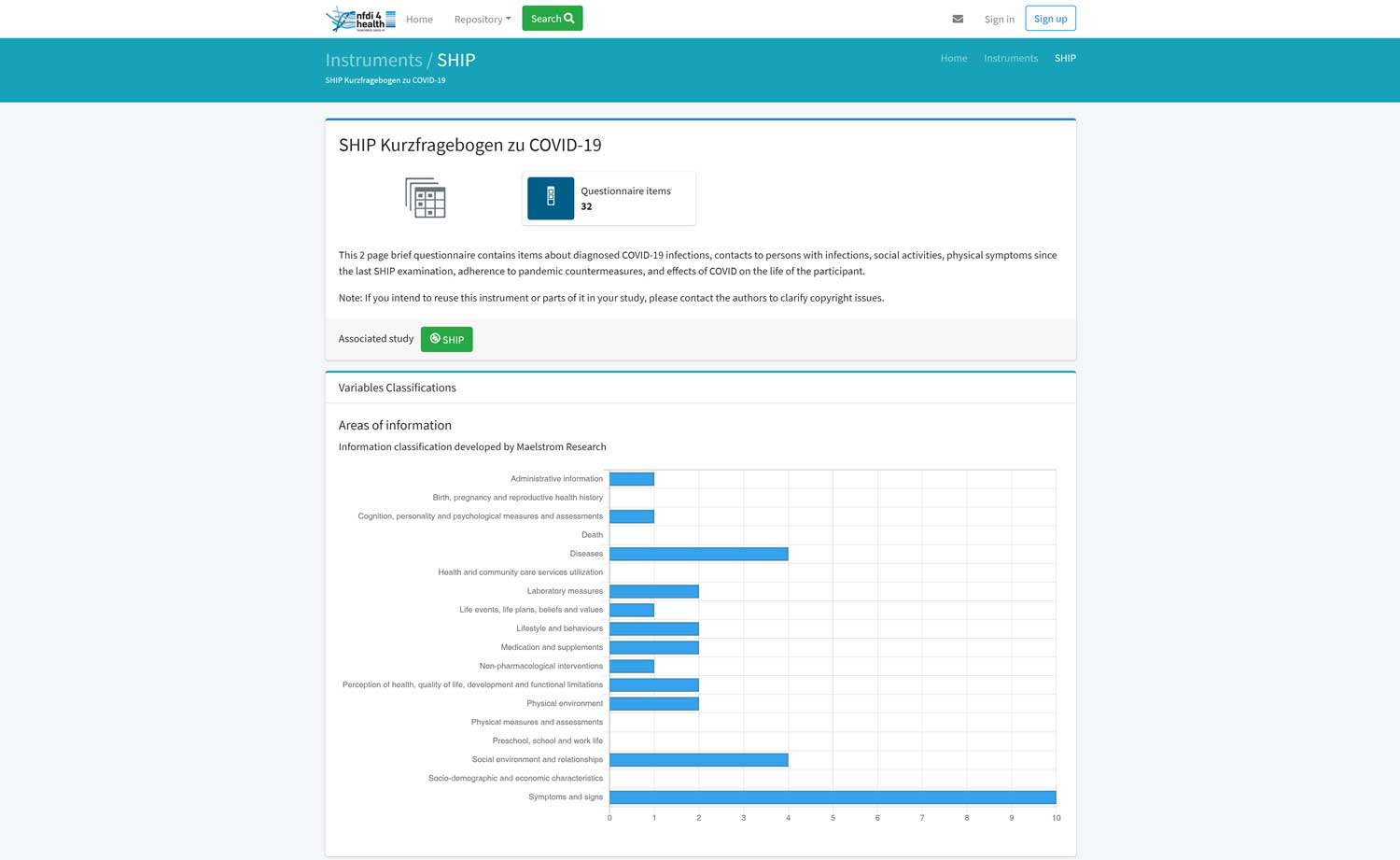The image size is (1400, 860).
Task: Click the Sign up button
Action: [1050, 18]
